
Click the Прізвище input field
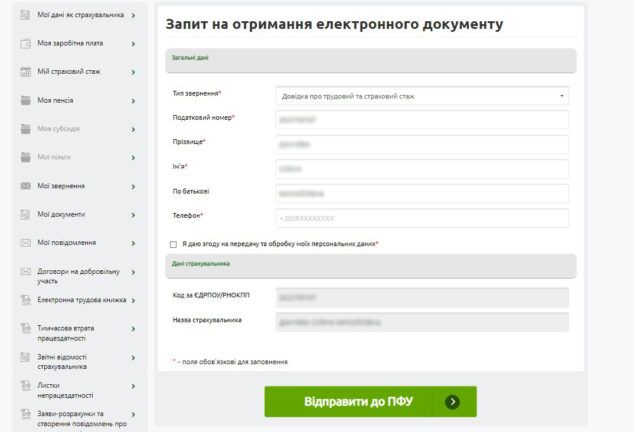click(x=421, y=144)
